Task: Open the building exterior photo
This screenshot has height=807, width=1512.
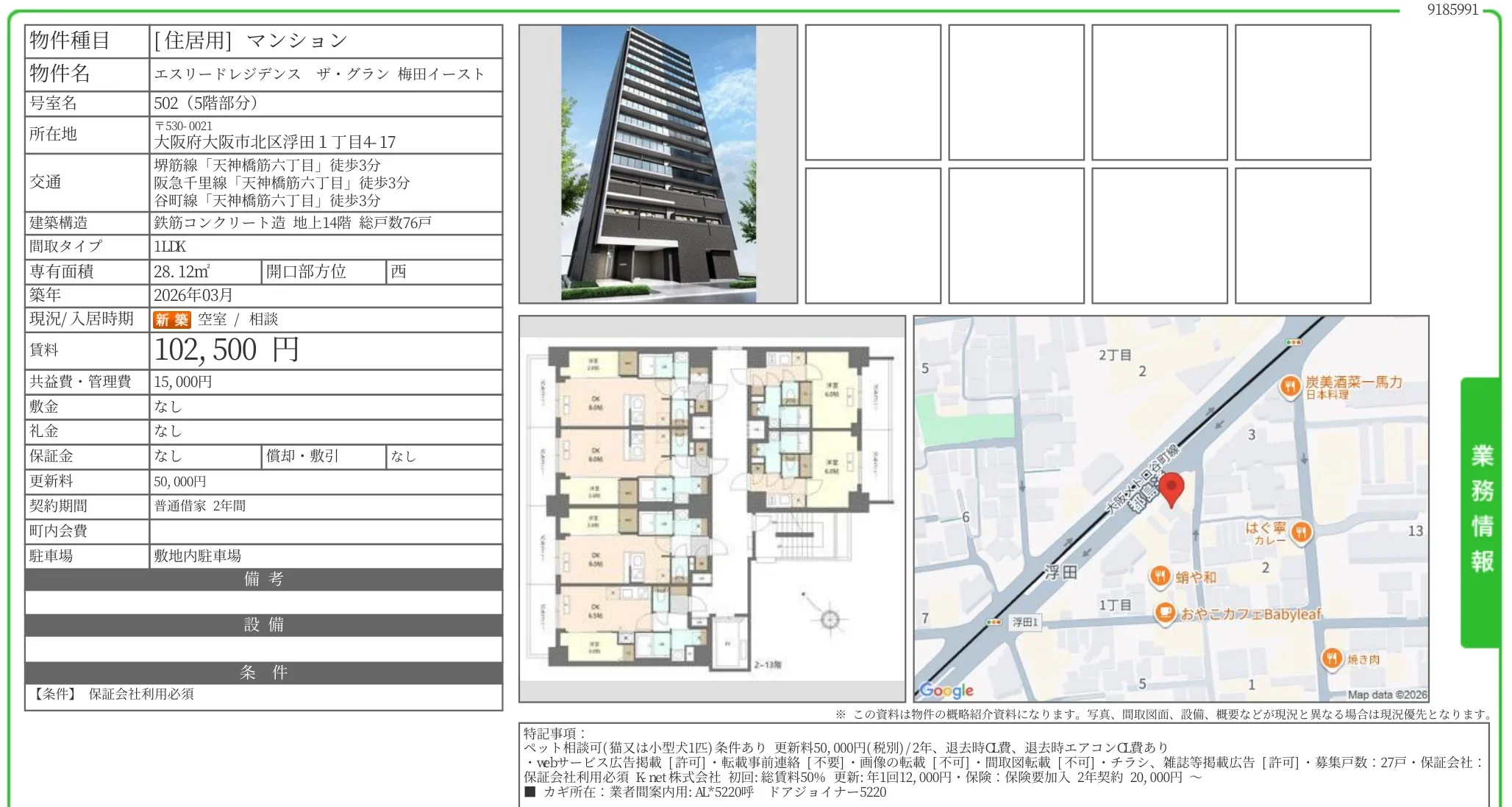Action: (657, 164)
